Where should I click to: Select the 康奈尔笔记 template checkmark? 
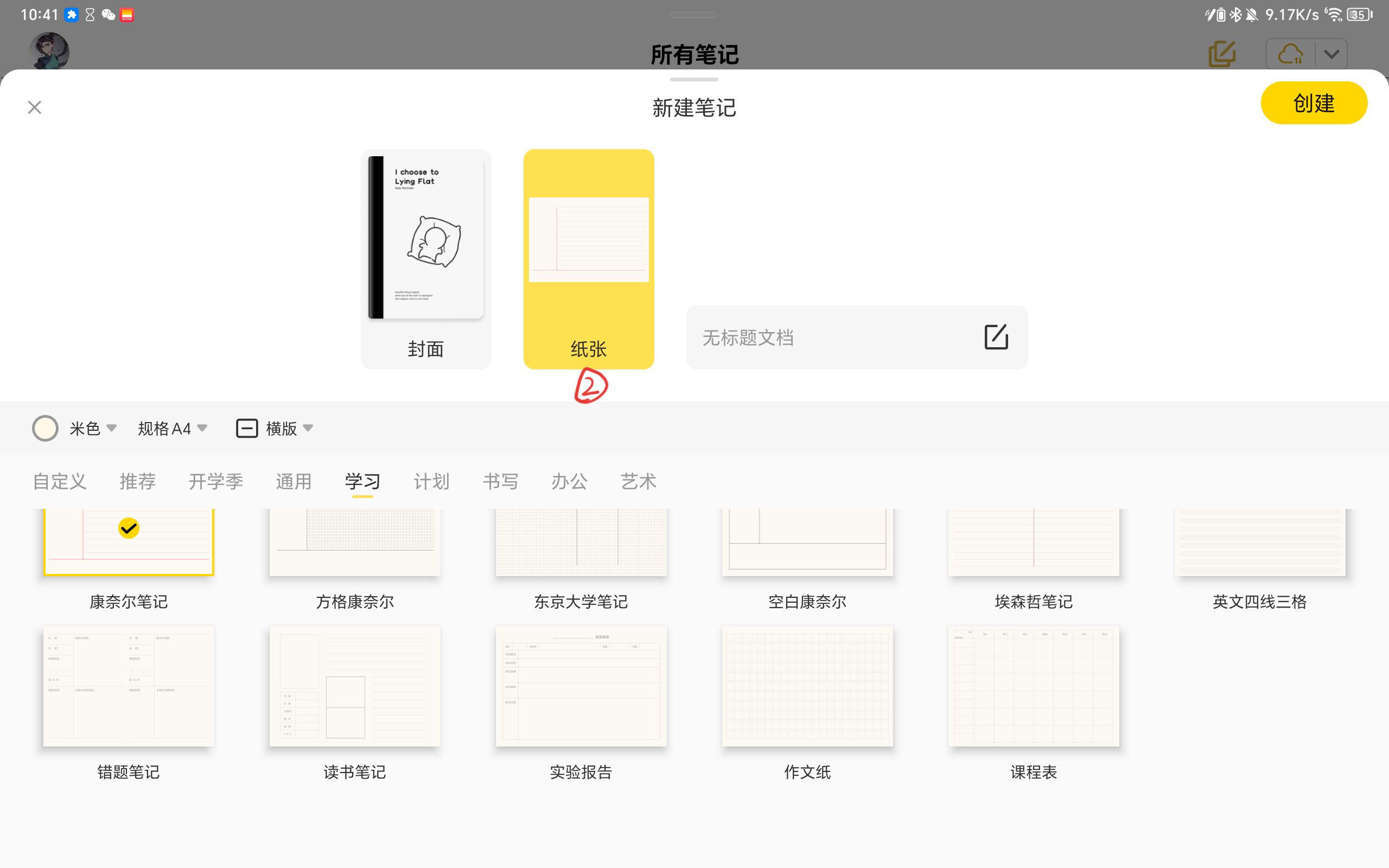[x=129, y=528]
